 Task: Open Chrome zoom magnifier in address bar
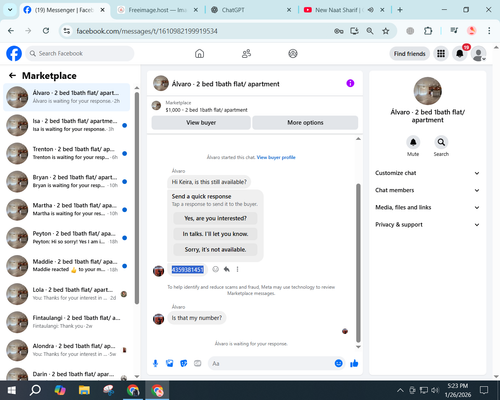pyautogui.click(x=370, y=31)
